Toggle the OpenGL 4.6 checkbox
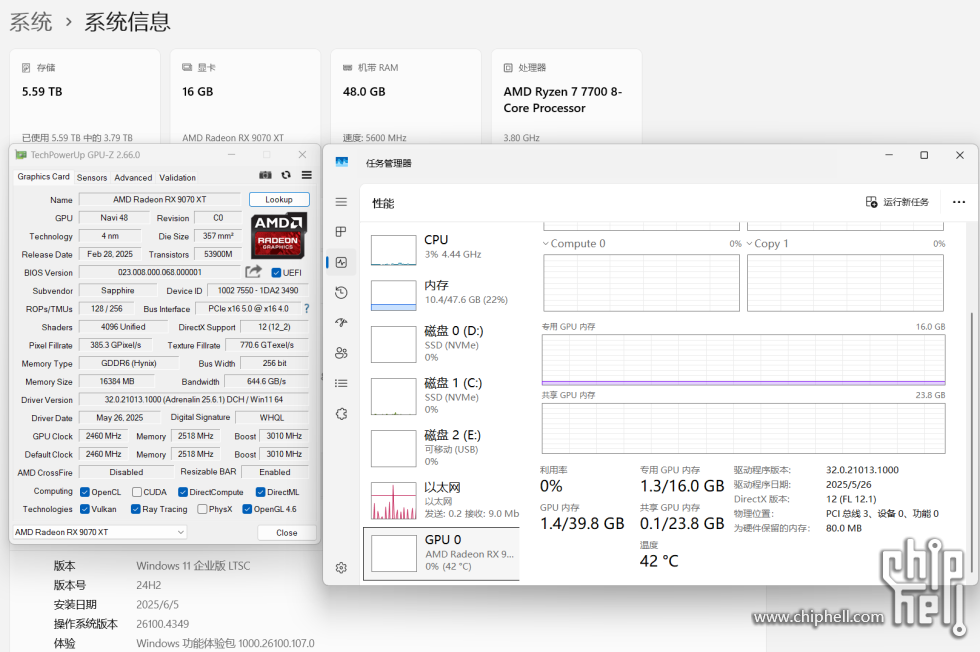 click(247, 509)
